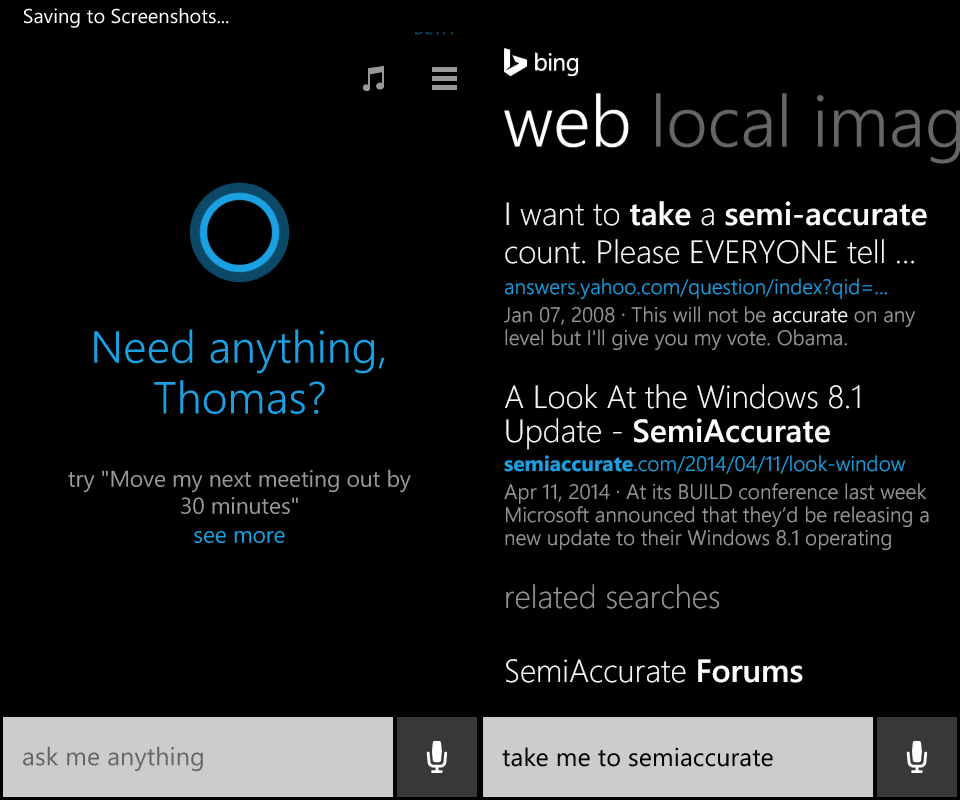Switch to the 'web' results tab

click(567, 124)
